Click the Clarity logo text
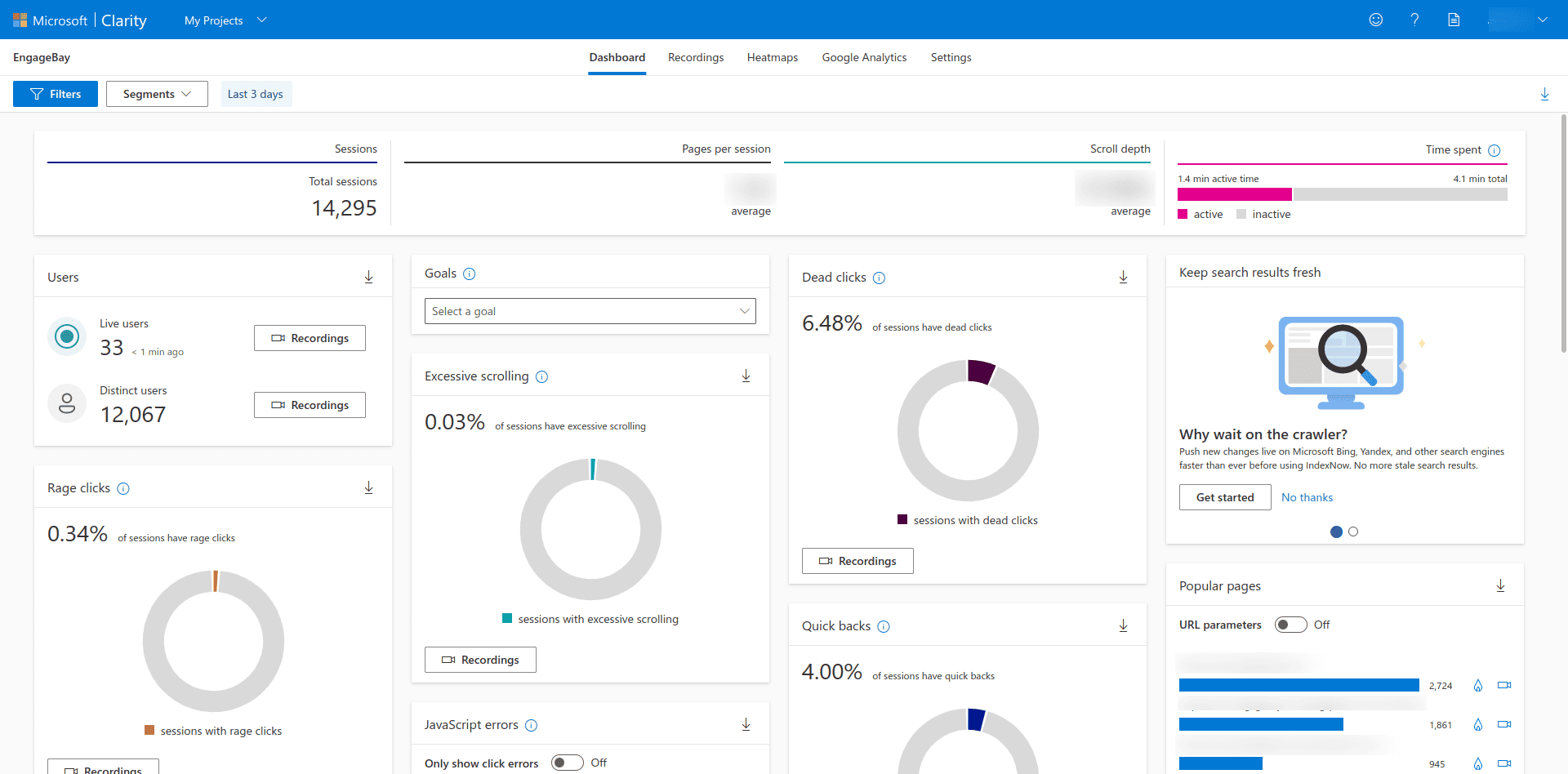This screenshot has width=1568, height=774. (124, 20)
